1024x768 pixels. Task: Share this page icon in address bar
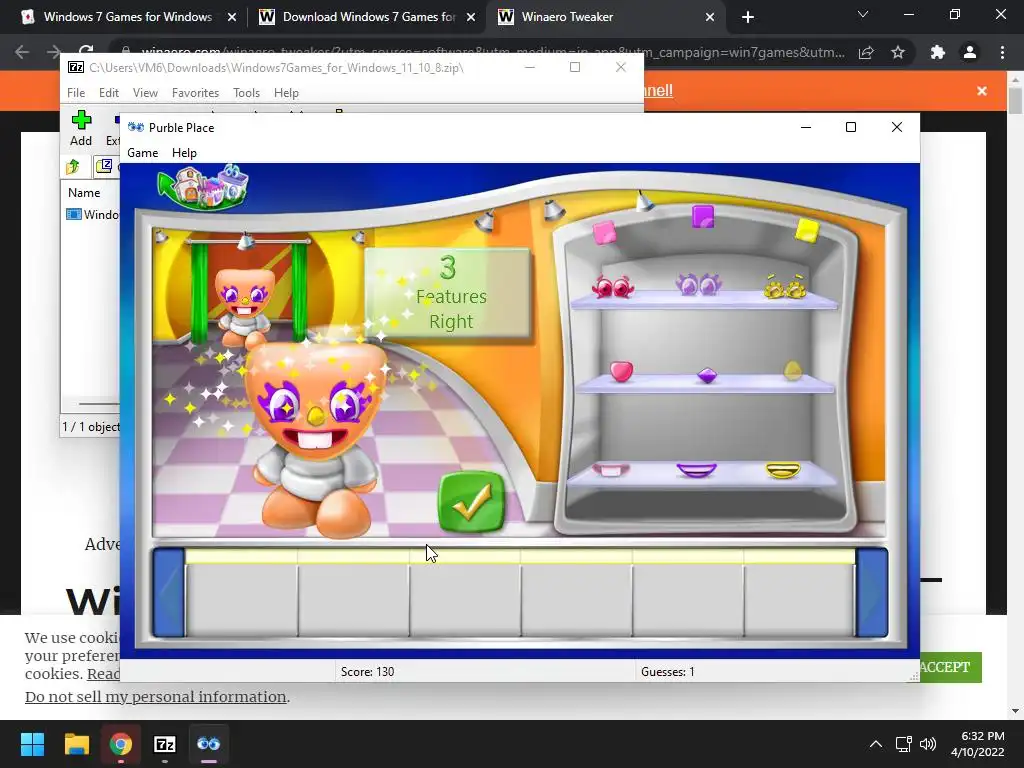click(x=866, y=52)
